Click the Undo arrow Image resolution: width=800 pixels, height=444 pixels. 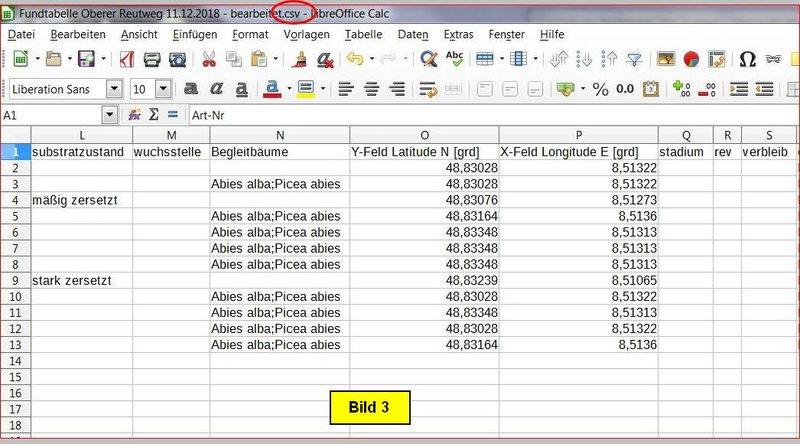tap(355, 59)
